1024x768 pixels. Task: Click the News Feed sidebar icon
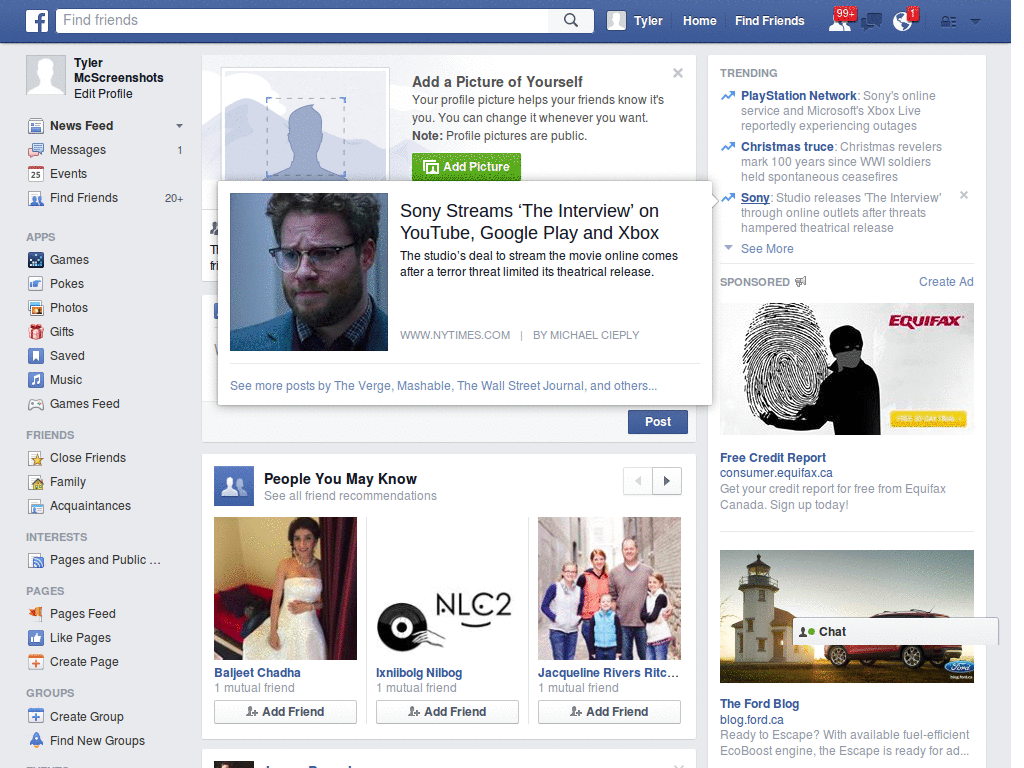click(x=36, y=126)
